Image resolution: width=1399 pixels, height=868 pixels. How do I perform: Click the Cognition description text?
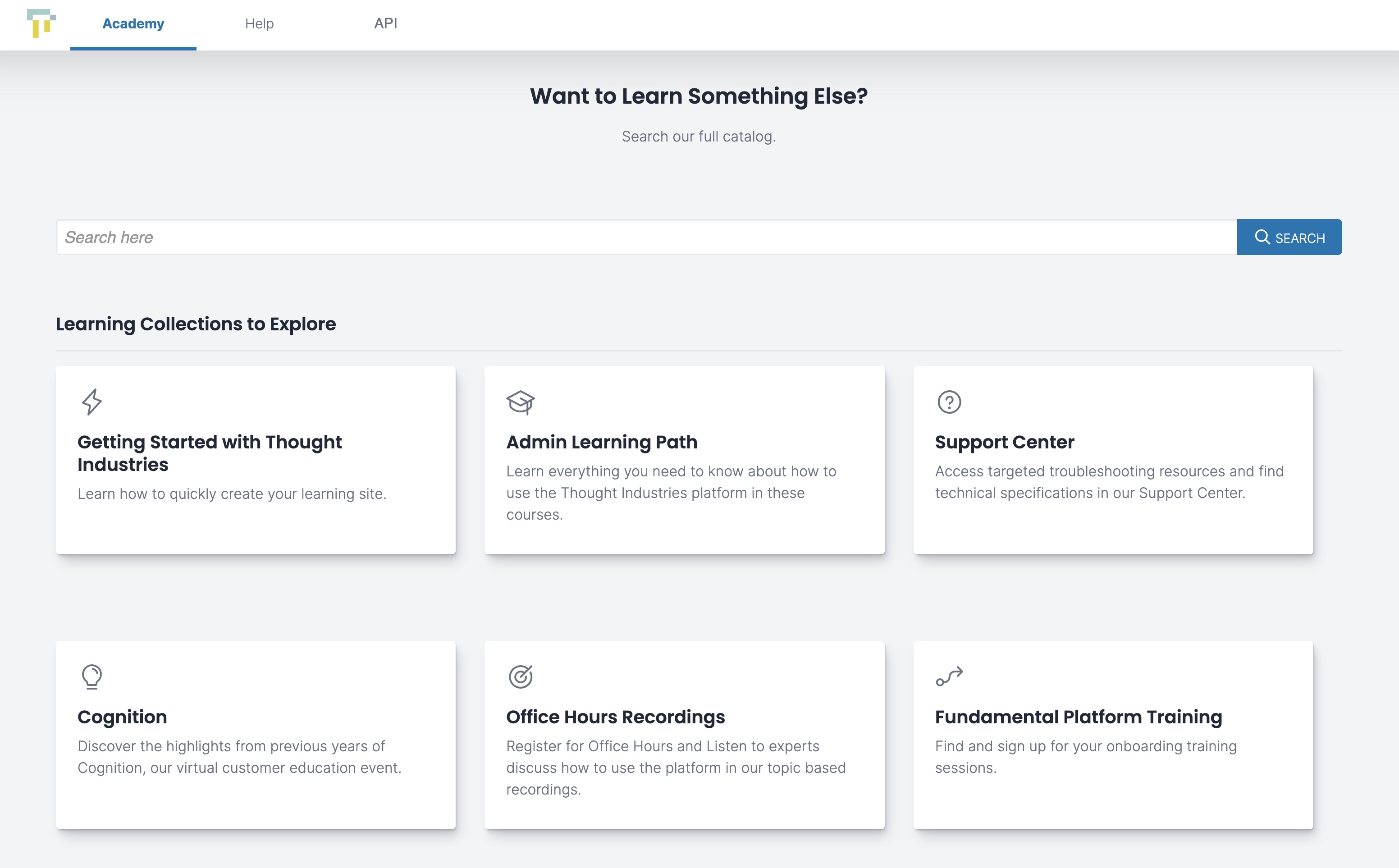pyautogui.click(x=239, y=757)
